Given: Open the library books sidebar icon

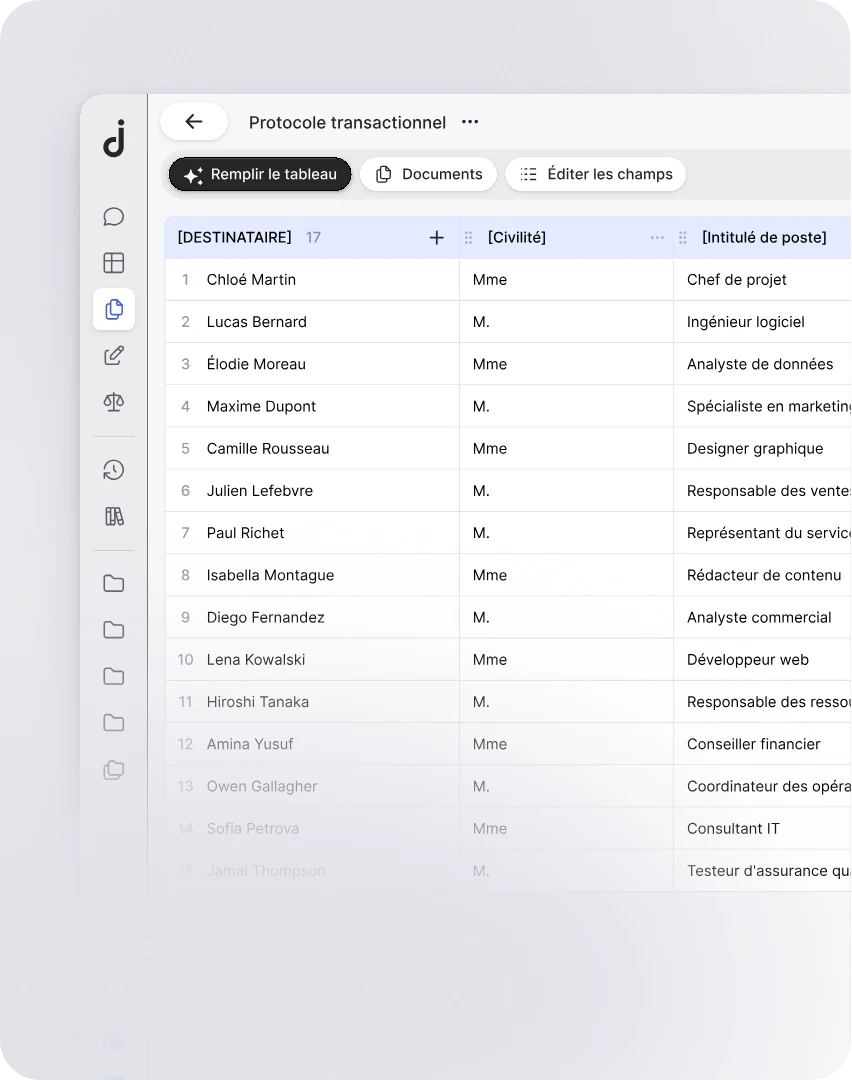Looking at the screenshot, I should (x=114, y=516).
